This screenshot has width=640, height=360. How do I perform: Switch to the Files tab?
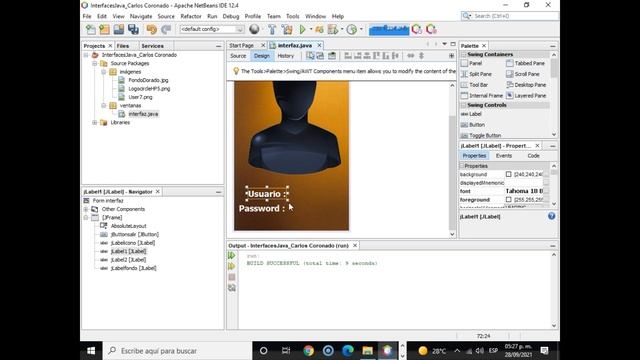[x=122, y=46]
